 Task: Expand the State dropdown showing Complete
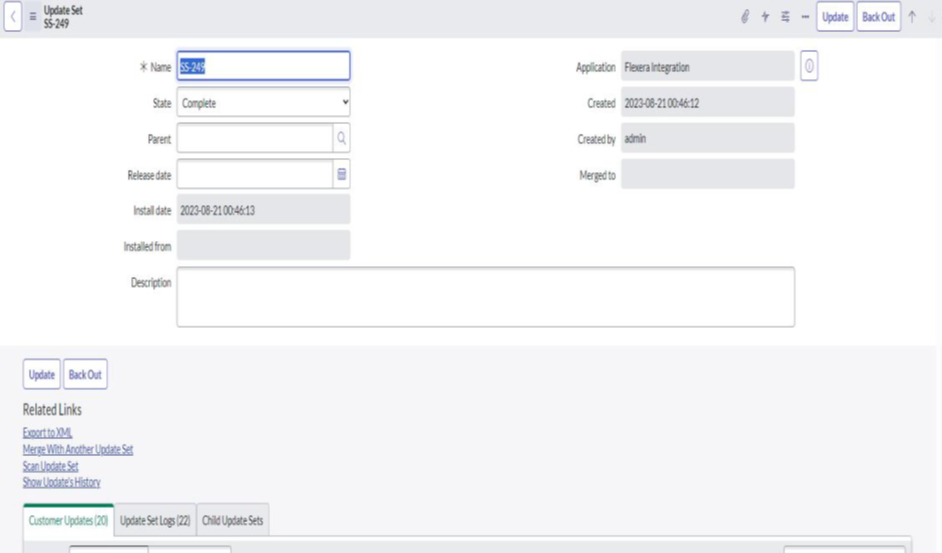click(x=263, y=103)
